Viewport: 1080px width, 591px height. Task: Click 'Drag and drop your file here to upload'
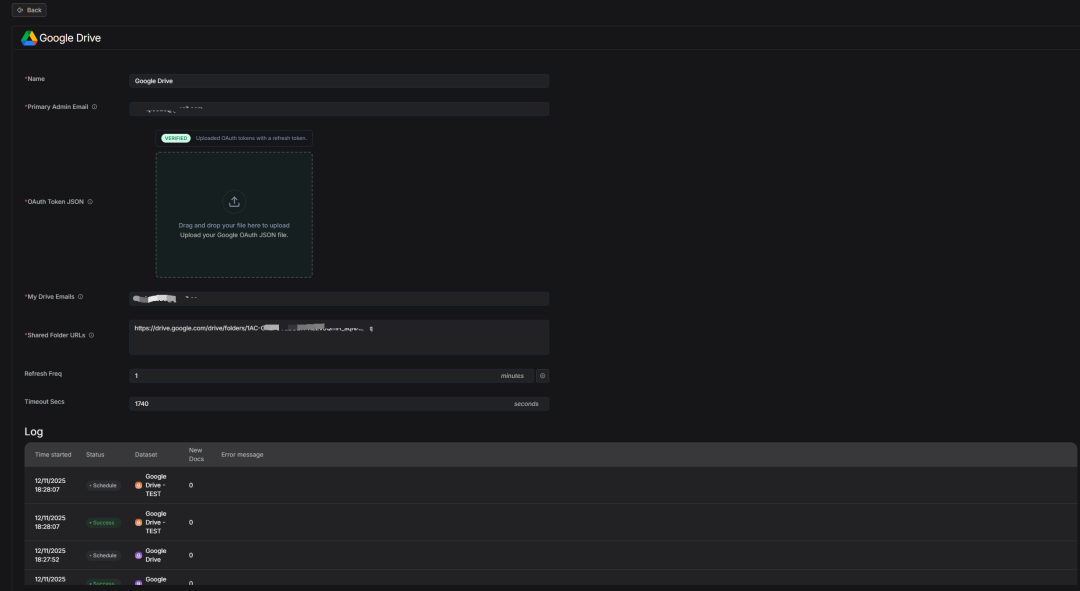[234, 225]
